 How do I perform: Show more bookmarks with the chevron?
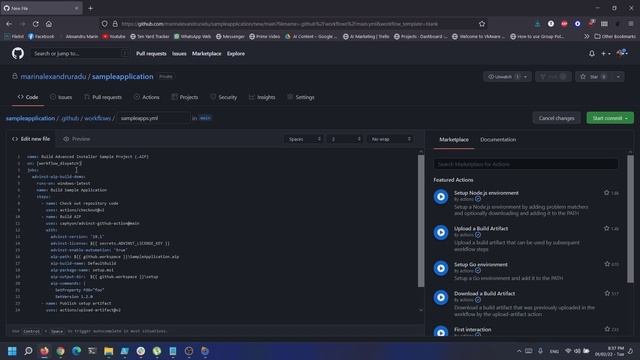click(587, 36)
